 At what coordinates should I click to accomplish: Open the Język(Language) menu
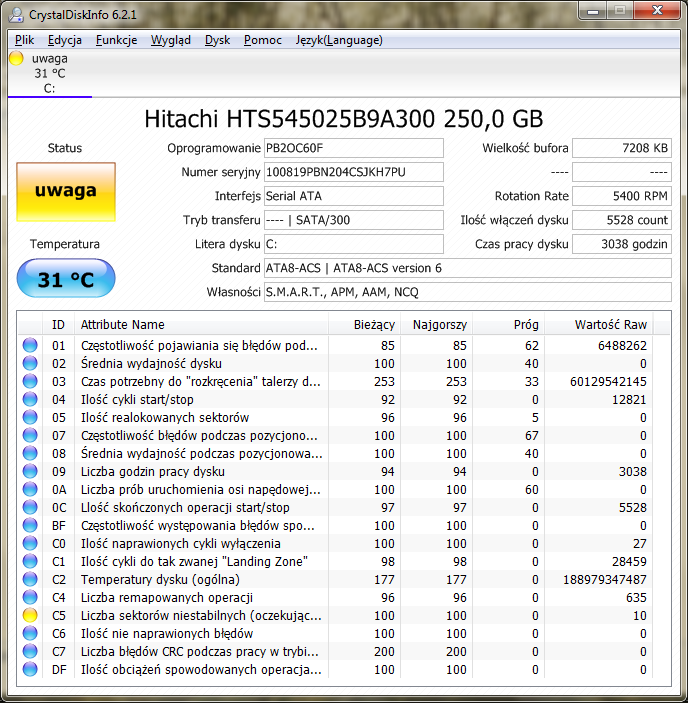point(339,40)
